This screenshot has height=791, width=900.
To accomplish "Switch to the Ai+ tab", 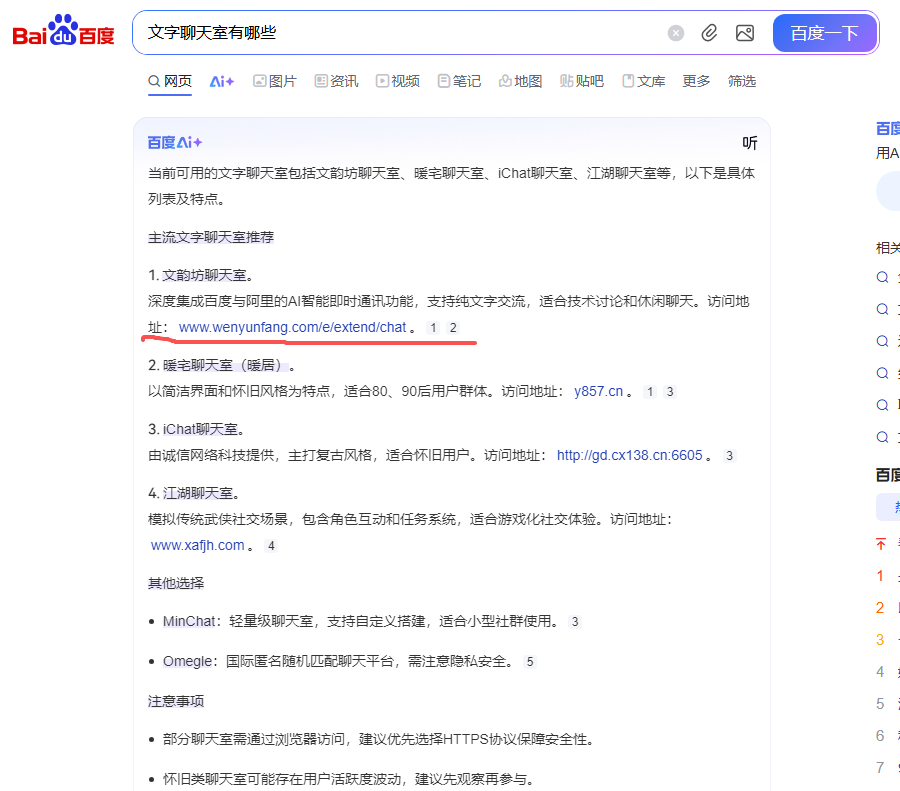I will point(222,82).
